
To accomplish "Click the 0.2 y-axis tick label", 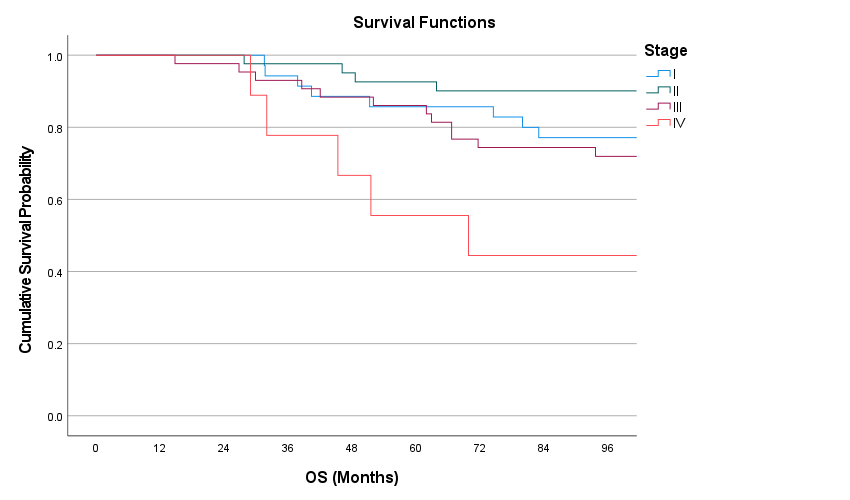I will (54, 344).
